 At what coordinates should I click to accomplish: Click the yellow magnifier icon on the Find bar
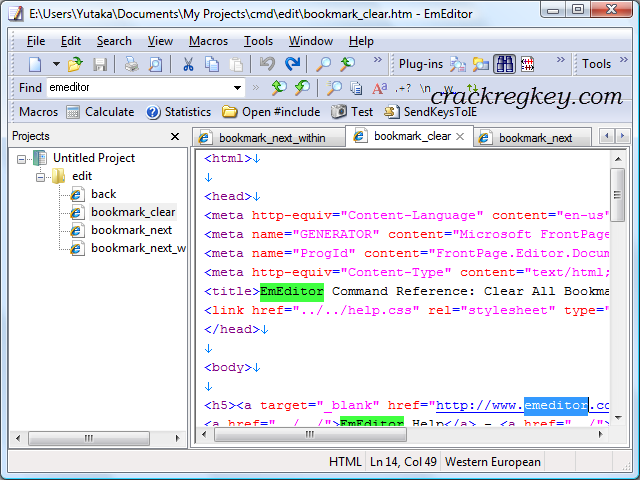click(334, 87)
